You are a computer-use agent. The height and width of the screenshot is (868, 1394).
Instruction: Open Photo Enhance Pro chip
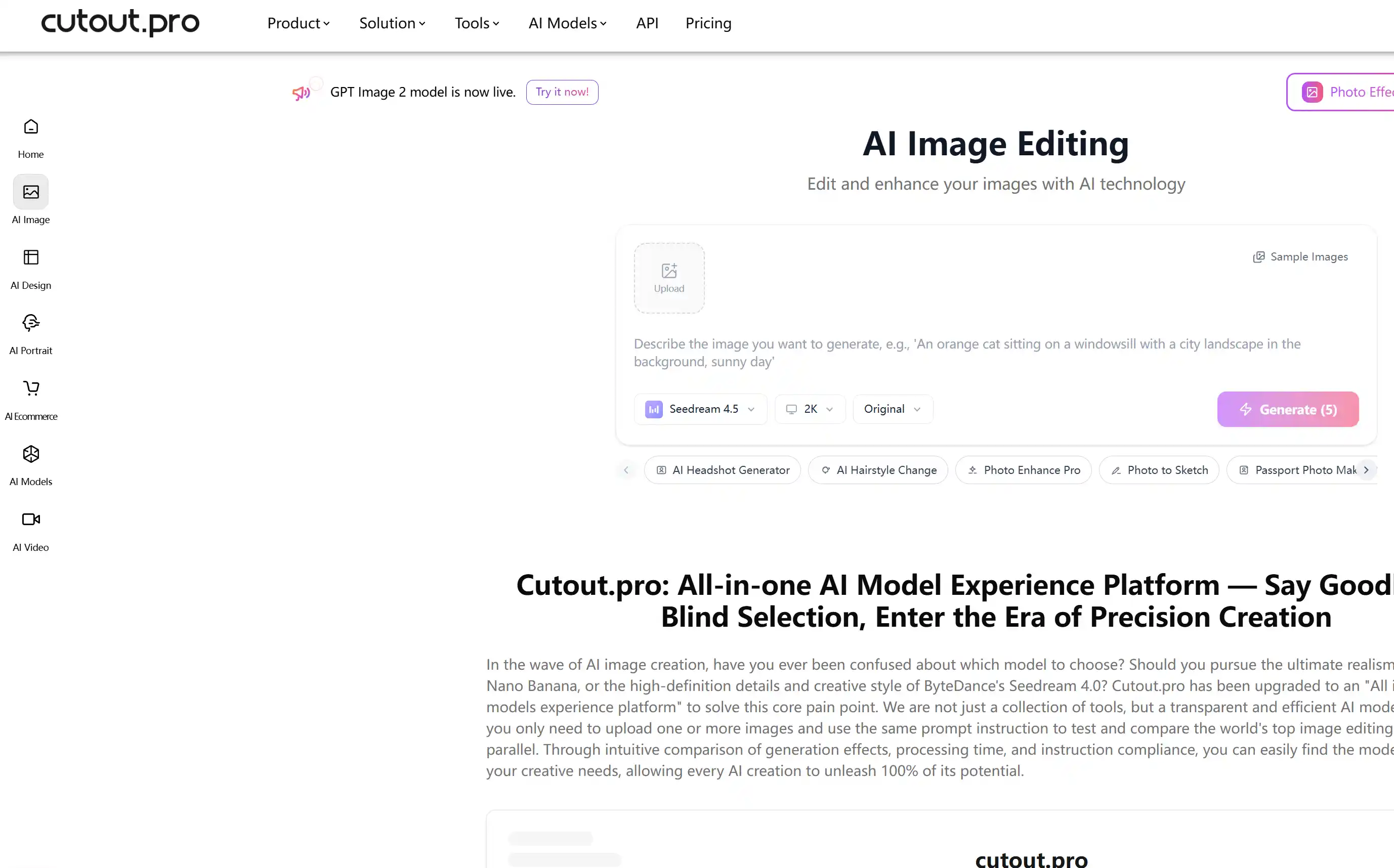click(x=1023, y=470)
